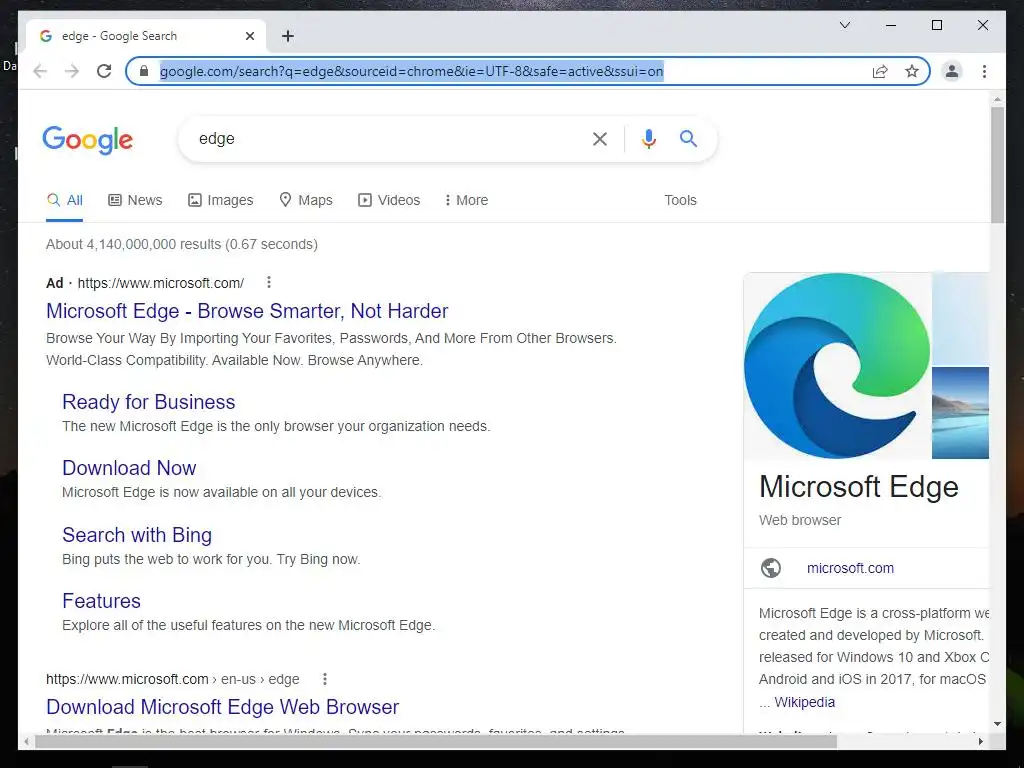Switch to the Videos tab
The width and height of the screenshot is (1024, 768).
389,200
